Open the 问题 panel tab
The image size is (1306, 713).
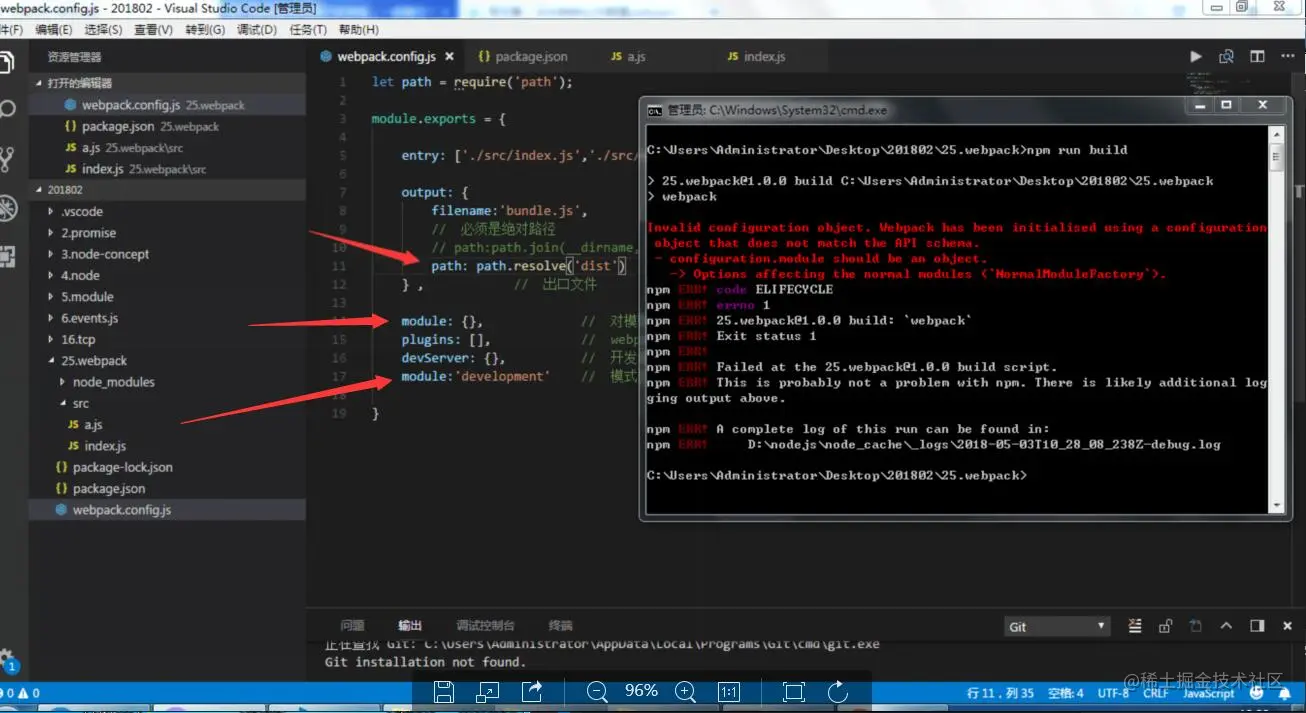pos(352,625)
